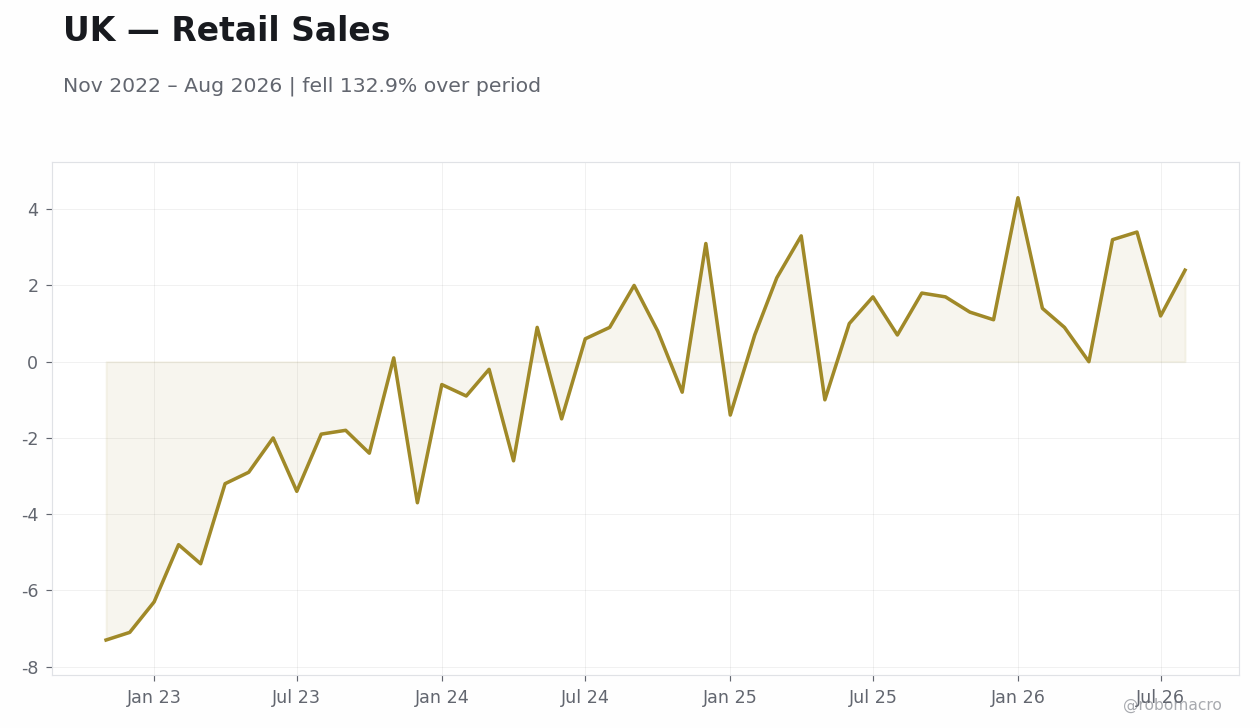The height and width of the screenshot is (728, 1260).
Task: Click the y-axis label 2
Action: 33,286
